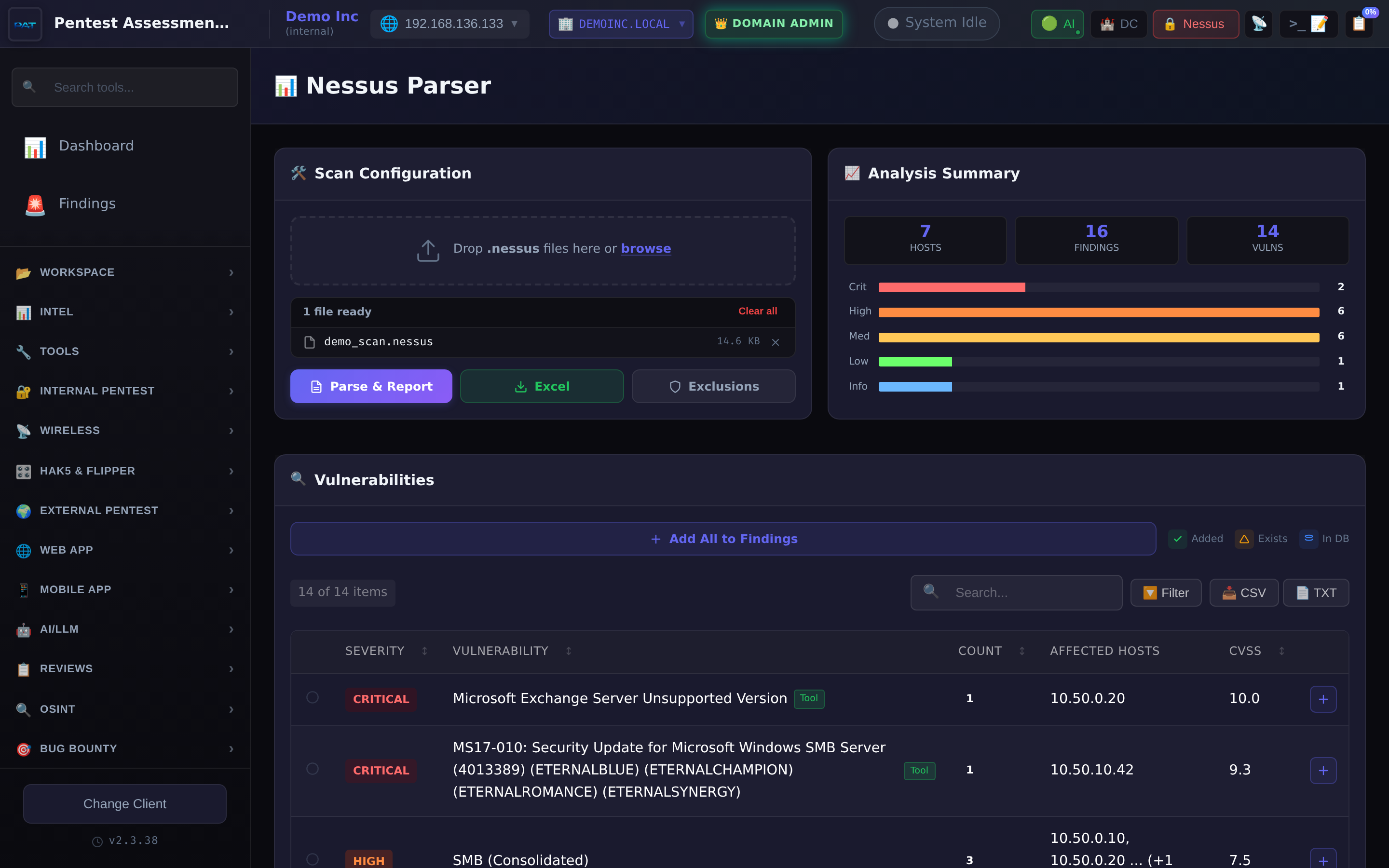Viewport: 1389px width, 868px height.
Task: Open the satellite dish wireless icon in header
Action: point(1259,24)
